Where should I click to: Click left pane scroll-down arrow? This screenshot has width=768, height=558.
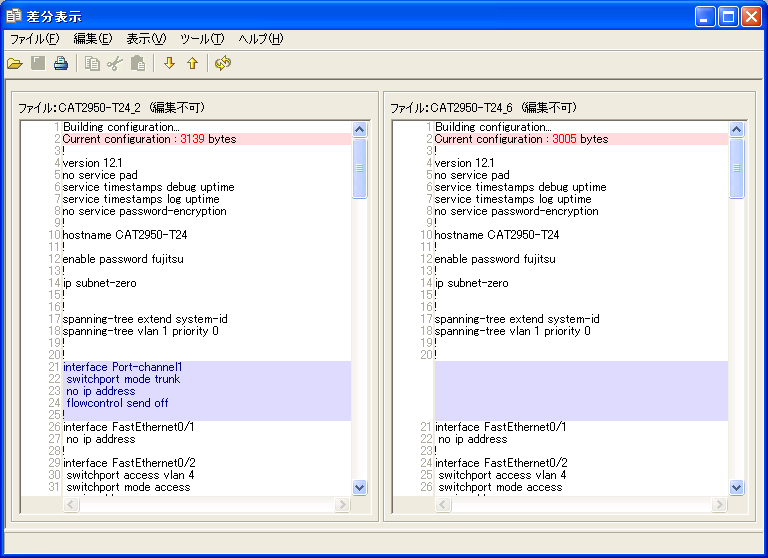click(360, 487)
